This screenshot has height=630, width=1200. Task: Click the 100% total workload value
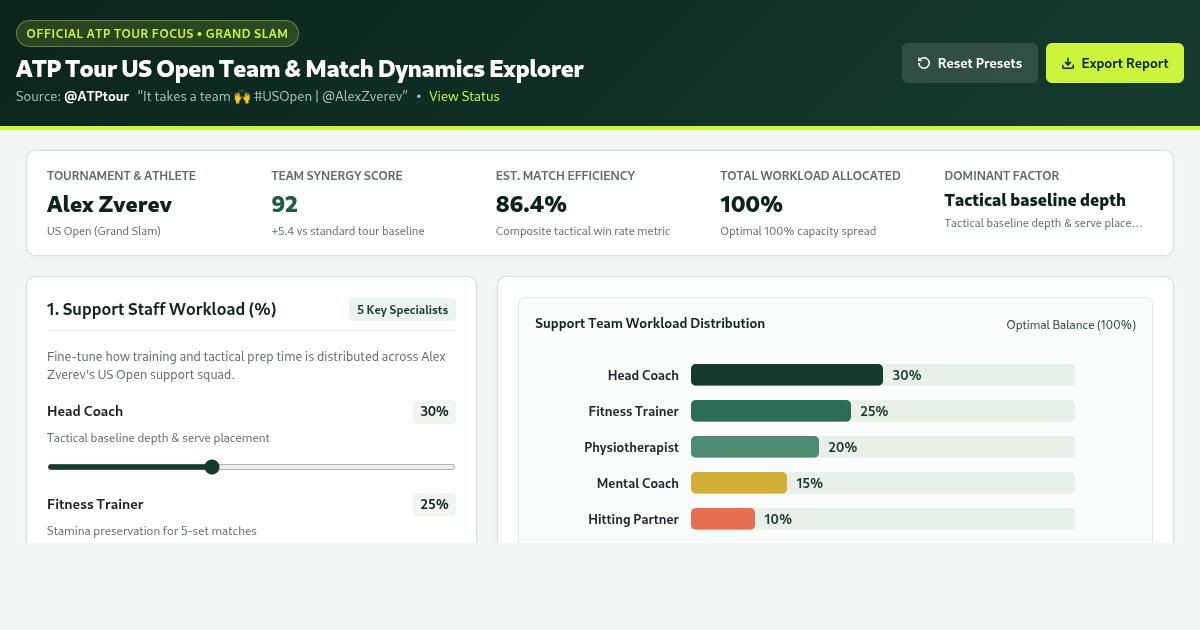751,204
